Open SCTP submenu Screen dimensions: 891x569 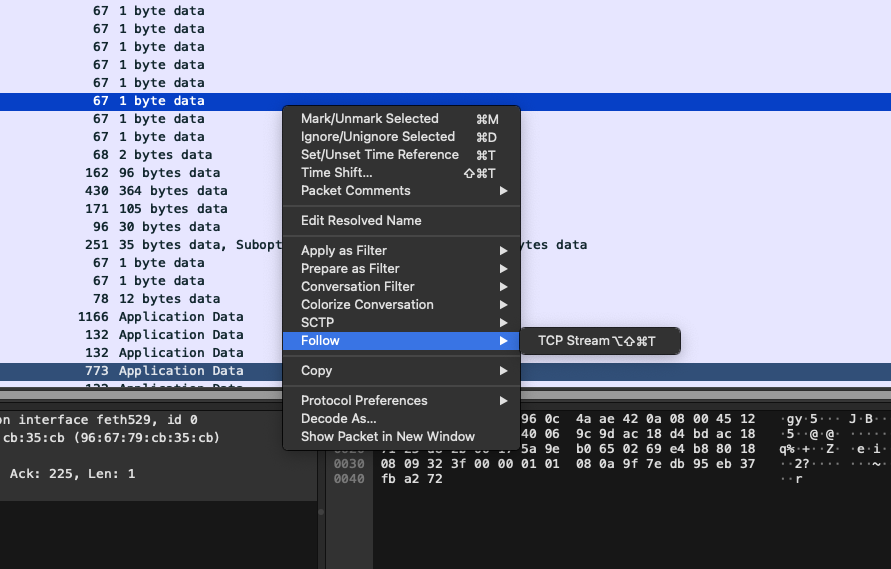[x=318, y=323]
